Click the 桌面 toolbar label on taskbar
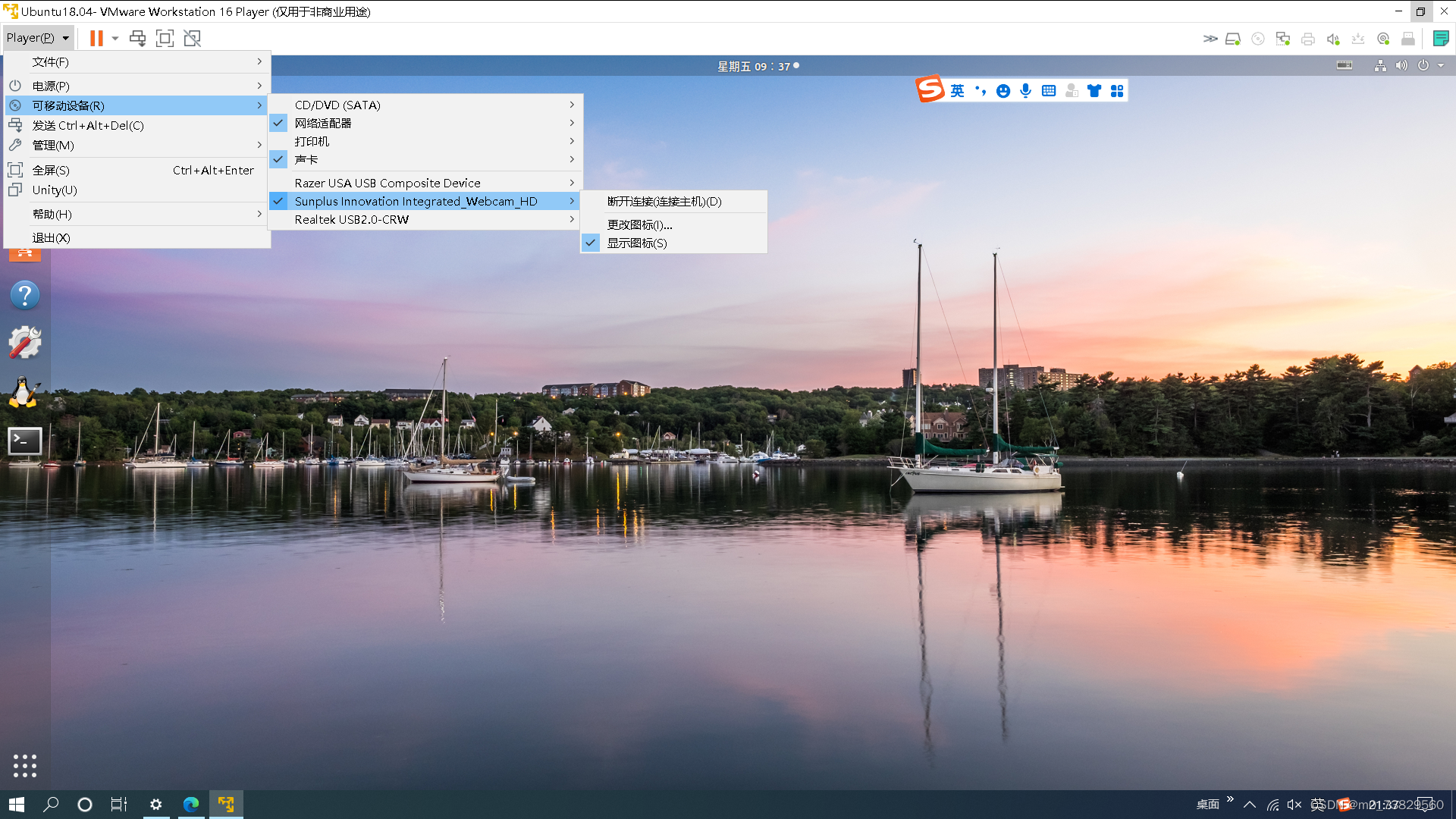The height and width of the screenshot is (819, 1456). [1207, 805]
